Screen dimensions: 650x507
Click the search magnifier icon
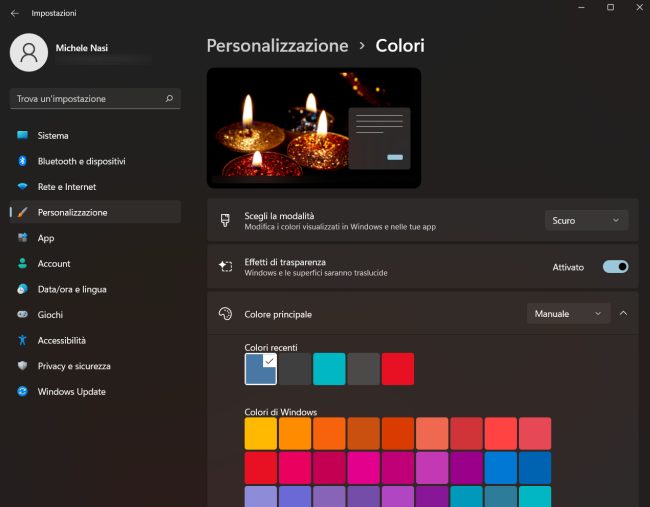(169, 99)
